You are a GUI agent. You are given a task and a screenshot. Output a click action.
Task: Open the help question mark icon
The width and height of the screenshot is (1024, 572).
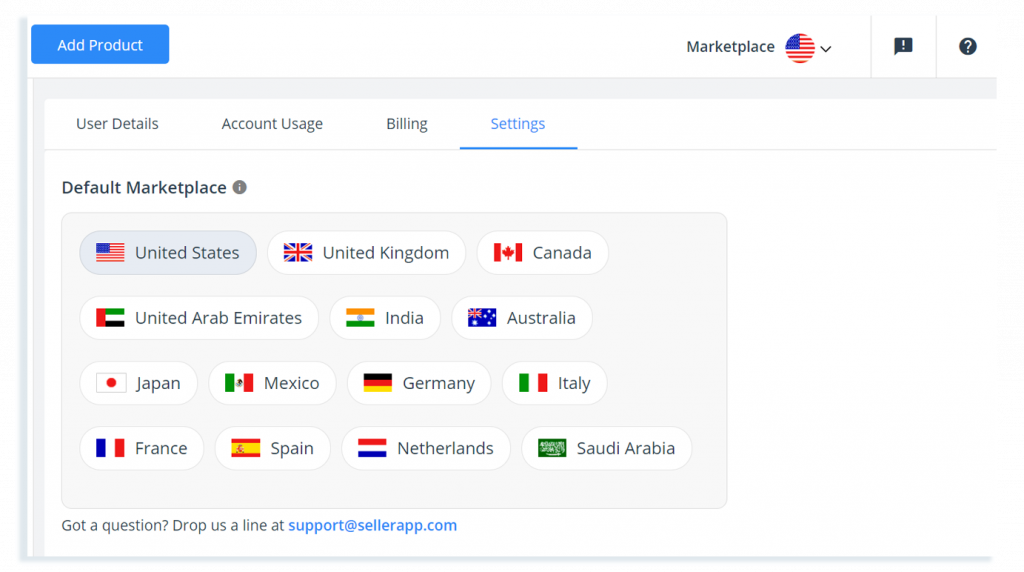(x=968, y=46)
